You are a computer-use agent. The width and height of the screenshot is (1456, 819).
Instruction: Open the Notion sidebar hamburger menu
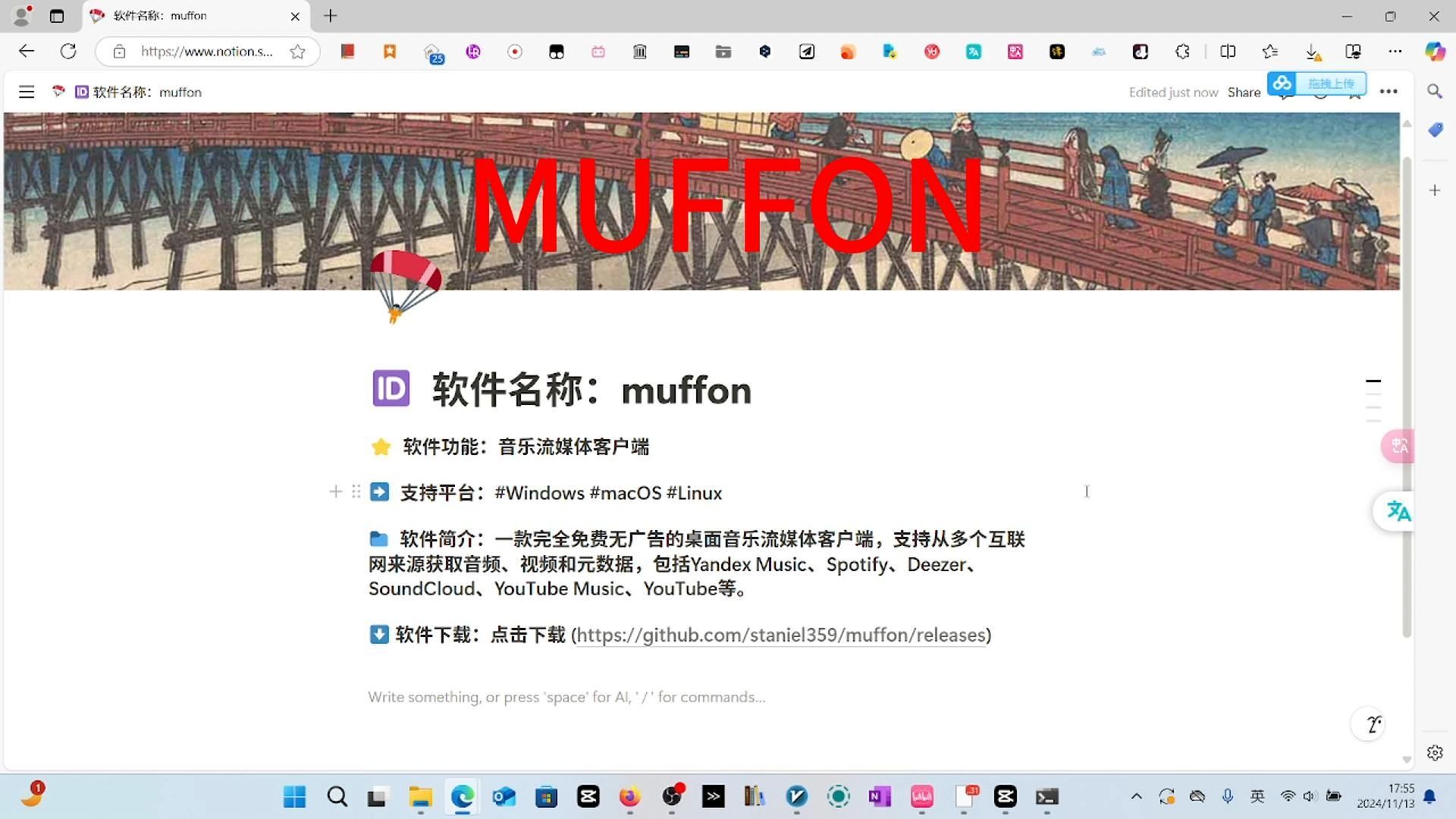point(27,92)
